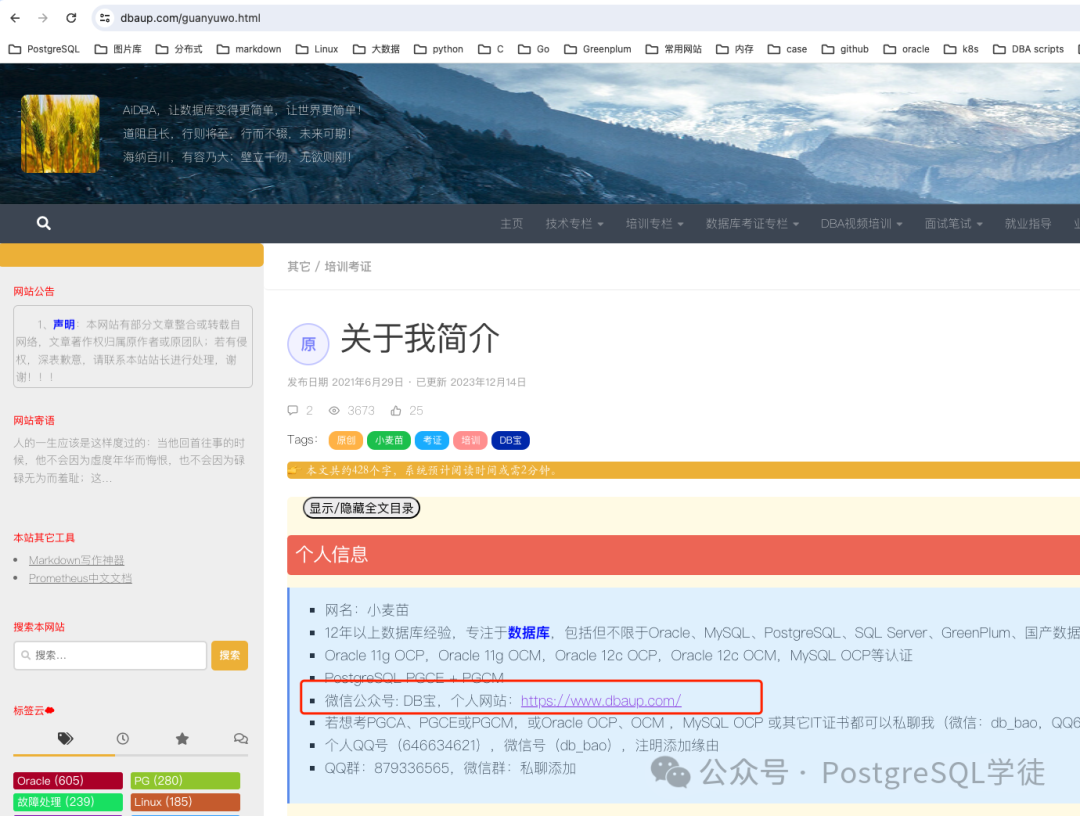Click the browser address bar URL

tap(190, 18)
